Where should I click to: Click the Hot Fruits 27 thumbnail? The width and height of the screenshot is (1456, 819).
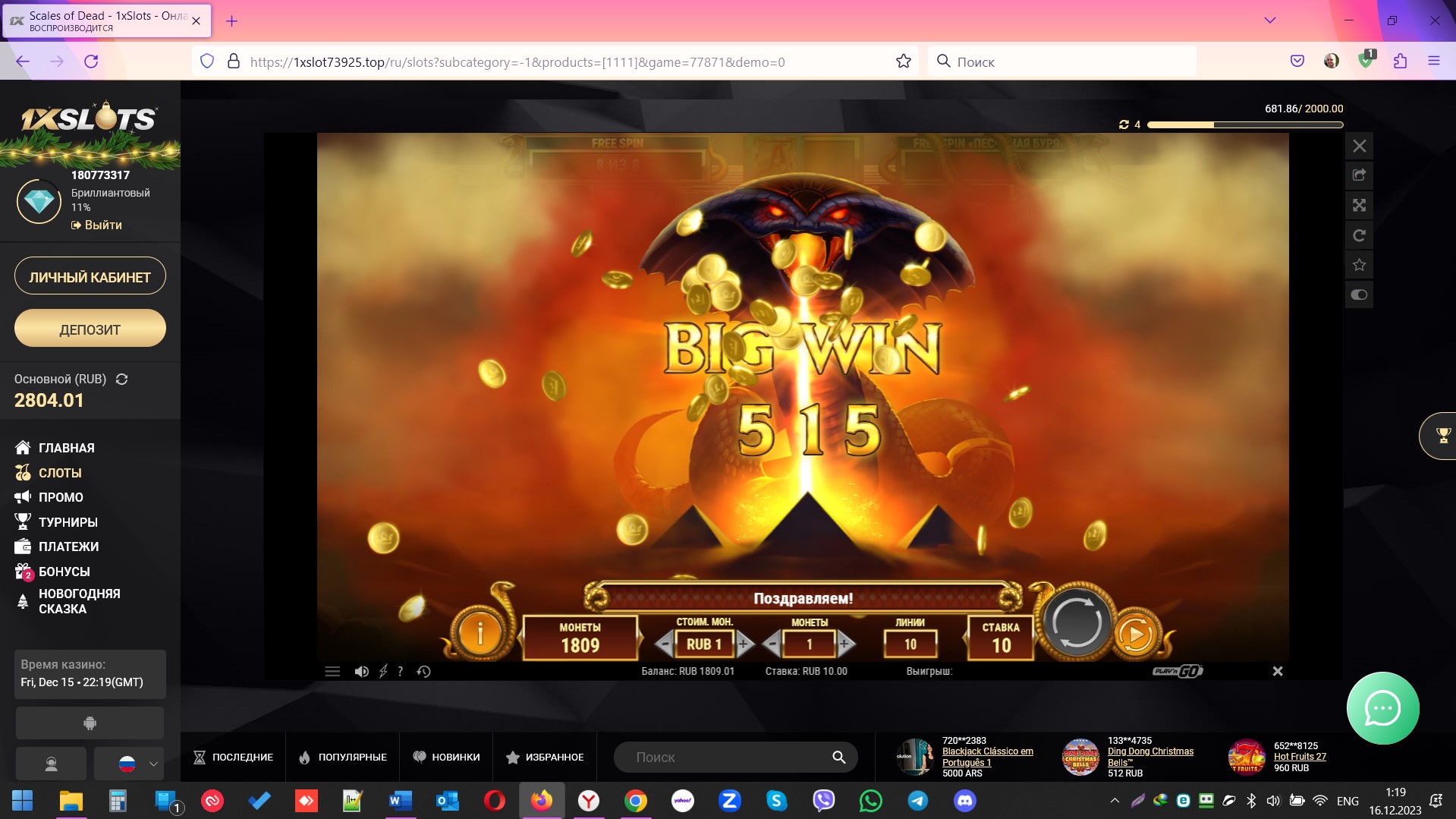point(1247,757)
